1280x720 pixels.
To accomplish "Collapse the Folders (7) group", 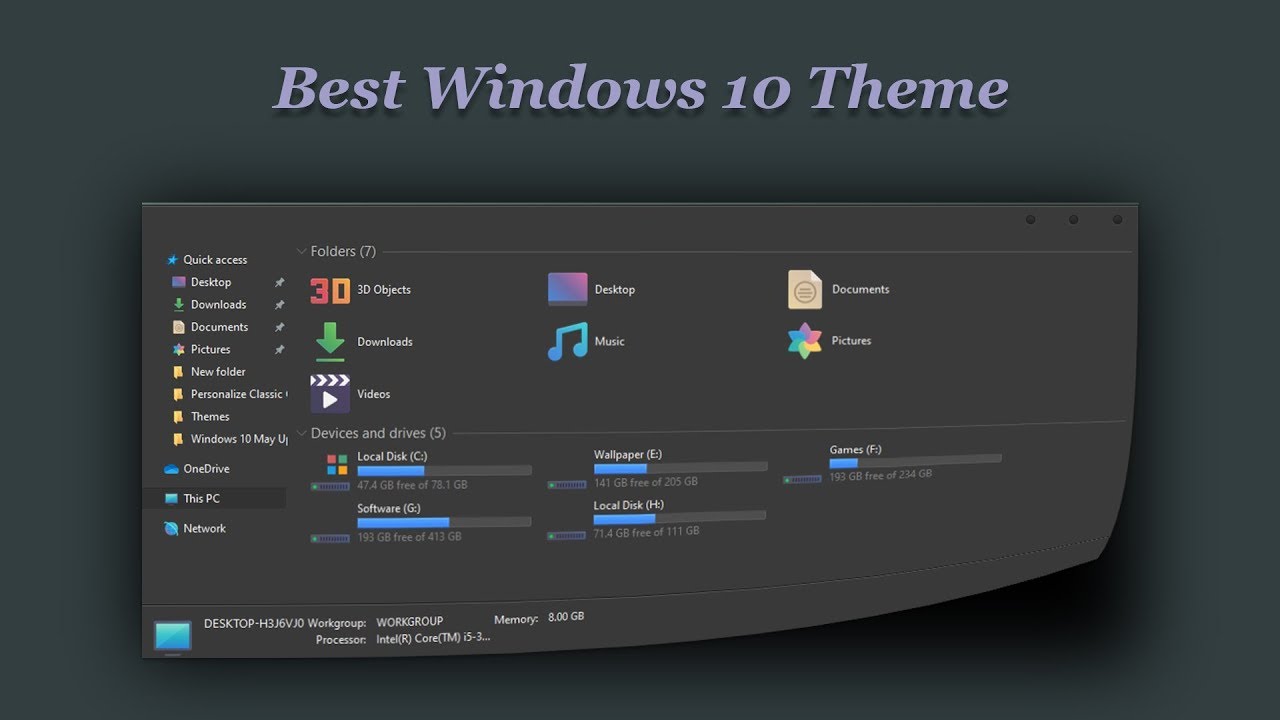I will coord(301,252).
